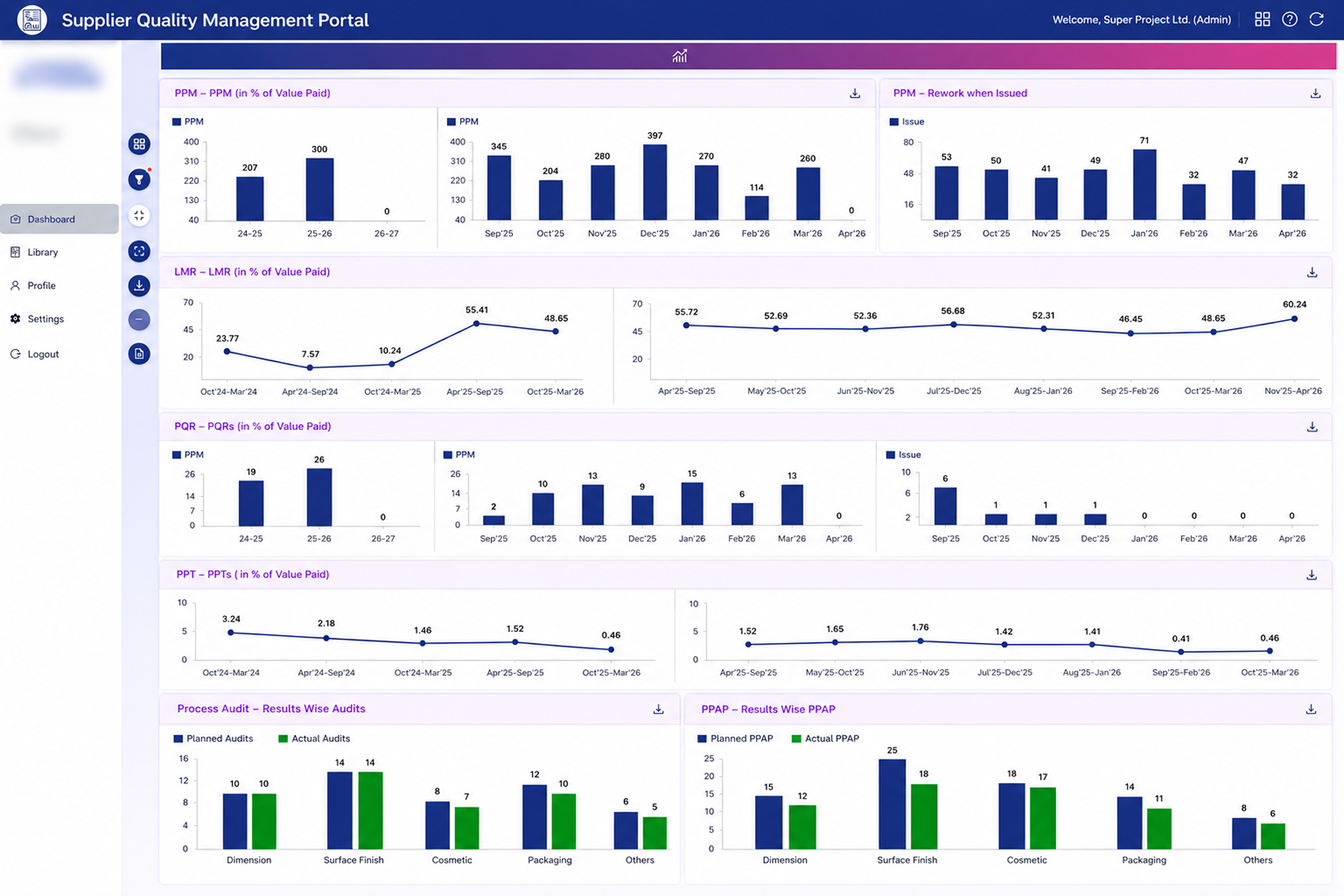Click the refresh icon in top bar
The height and width of the screenshot is (896, 1344).
[x=1317, y=20]
